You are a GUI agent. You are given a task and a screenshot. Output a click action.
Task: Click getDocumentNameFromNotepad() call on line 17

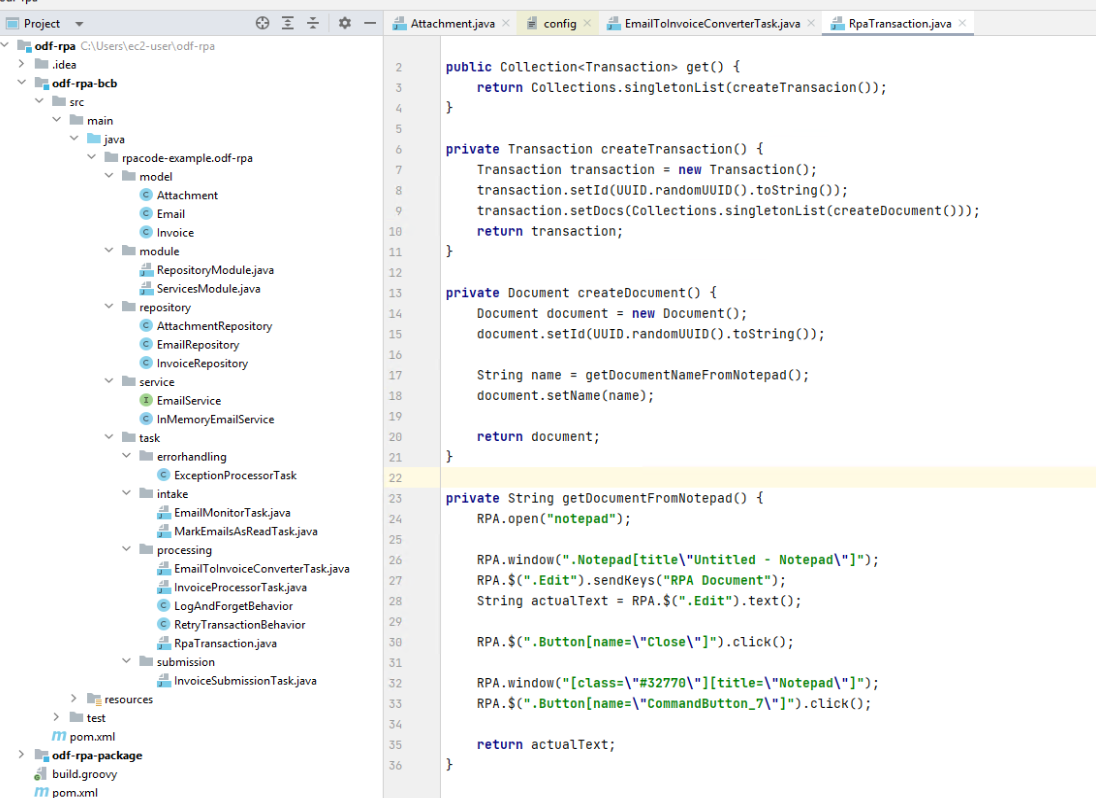(693, 375)
